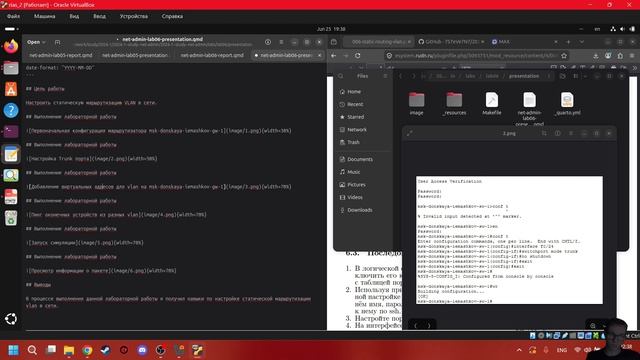Show image properties info icon in viewer
This screenshot has width=640, height=360.
(558, 133)
